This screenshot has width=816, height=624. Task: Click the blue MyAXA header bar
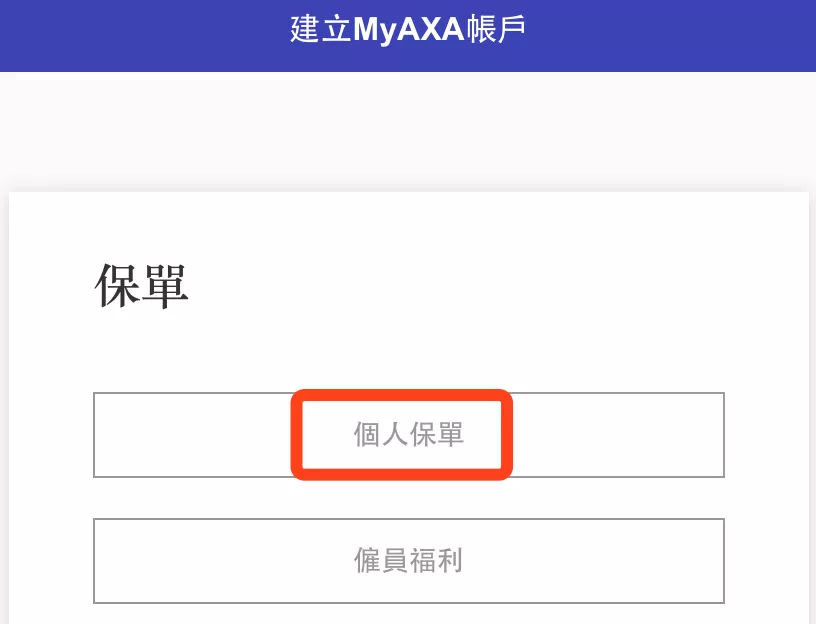408,36
